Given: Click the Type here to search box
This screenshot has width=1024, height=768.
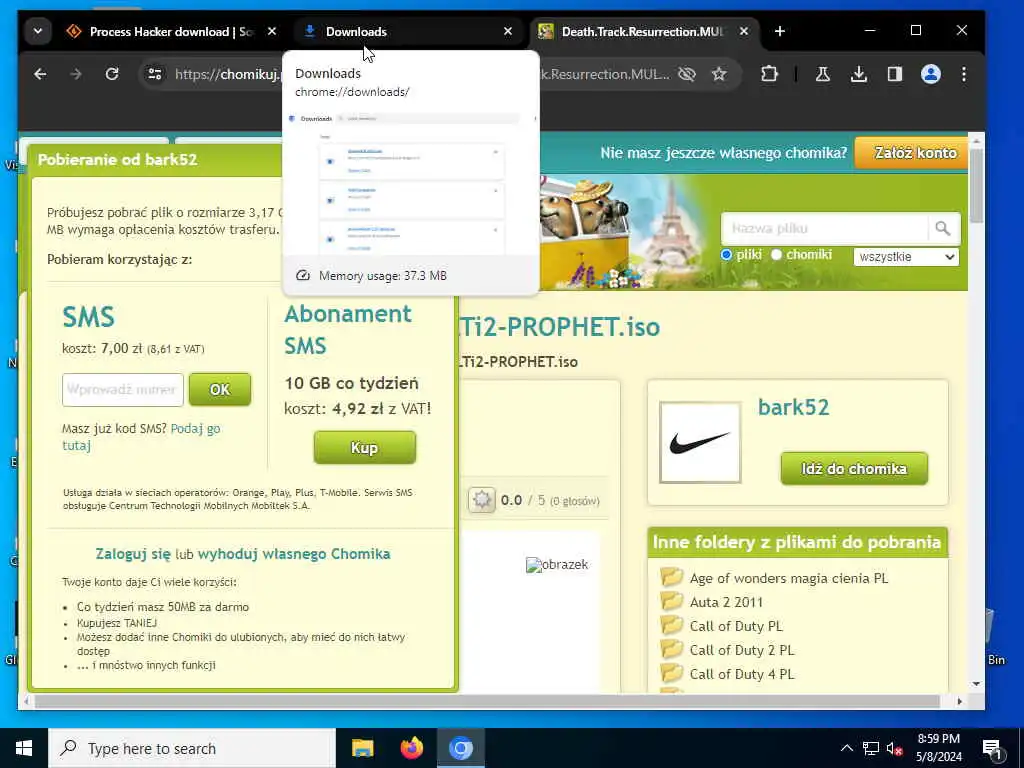Looking at the screenshot, I should [x=192, y=748].
